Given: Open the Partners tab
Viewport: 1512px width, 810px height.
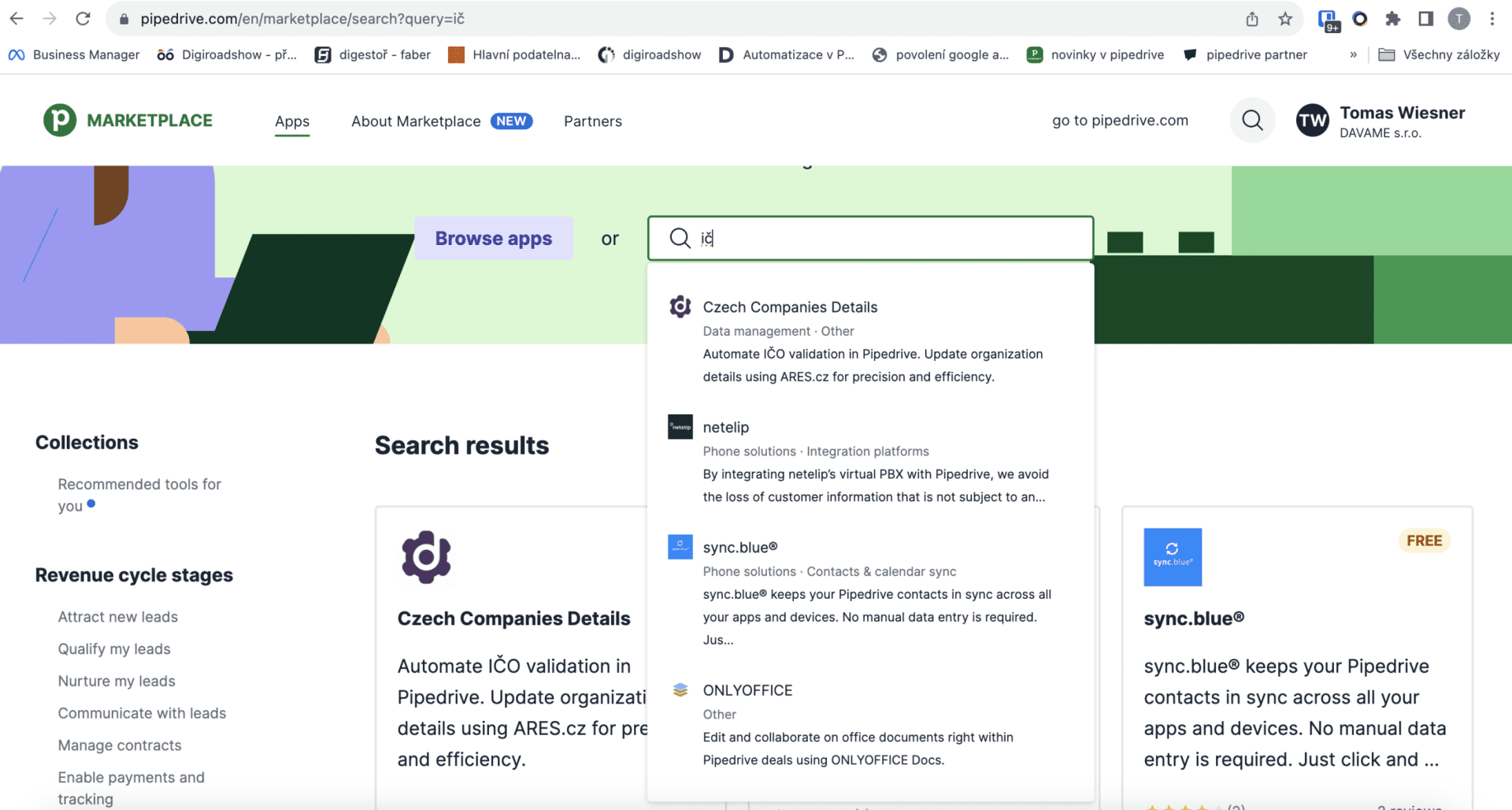Looking at the screenshot, I should click(592, 121).
